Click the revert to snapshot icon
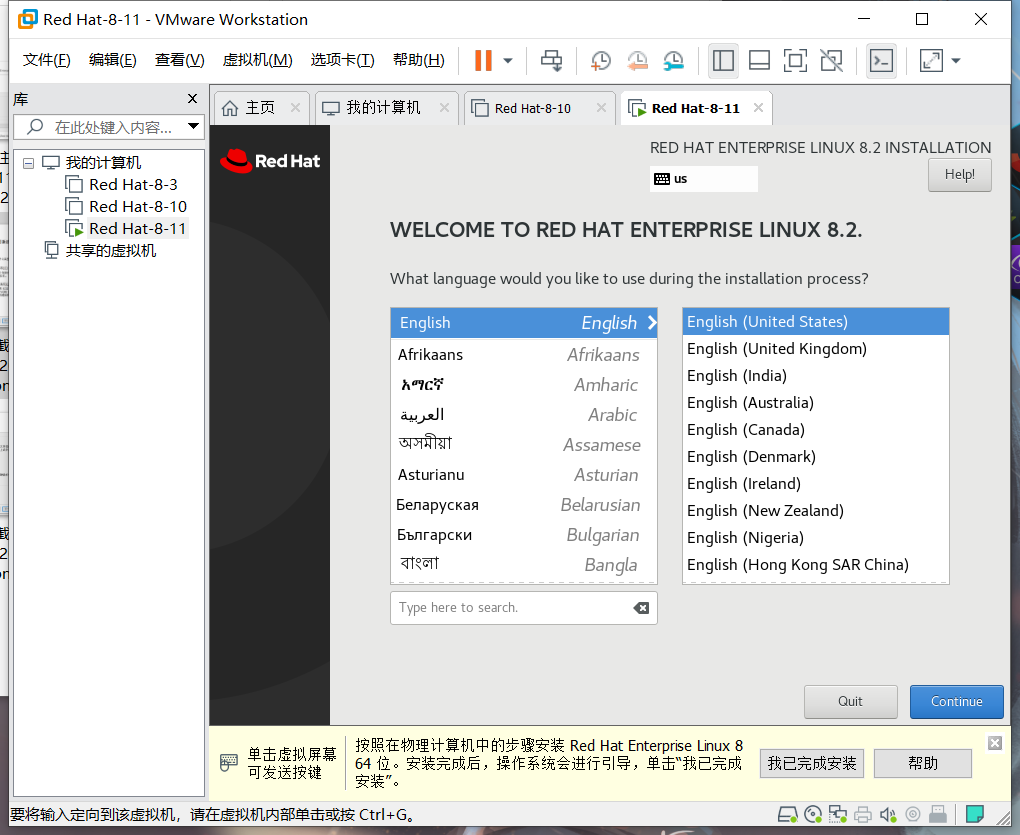This screenshot has height=835, width=1020. (637, 60)
